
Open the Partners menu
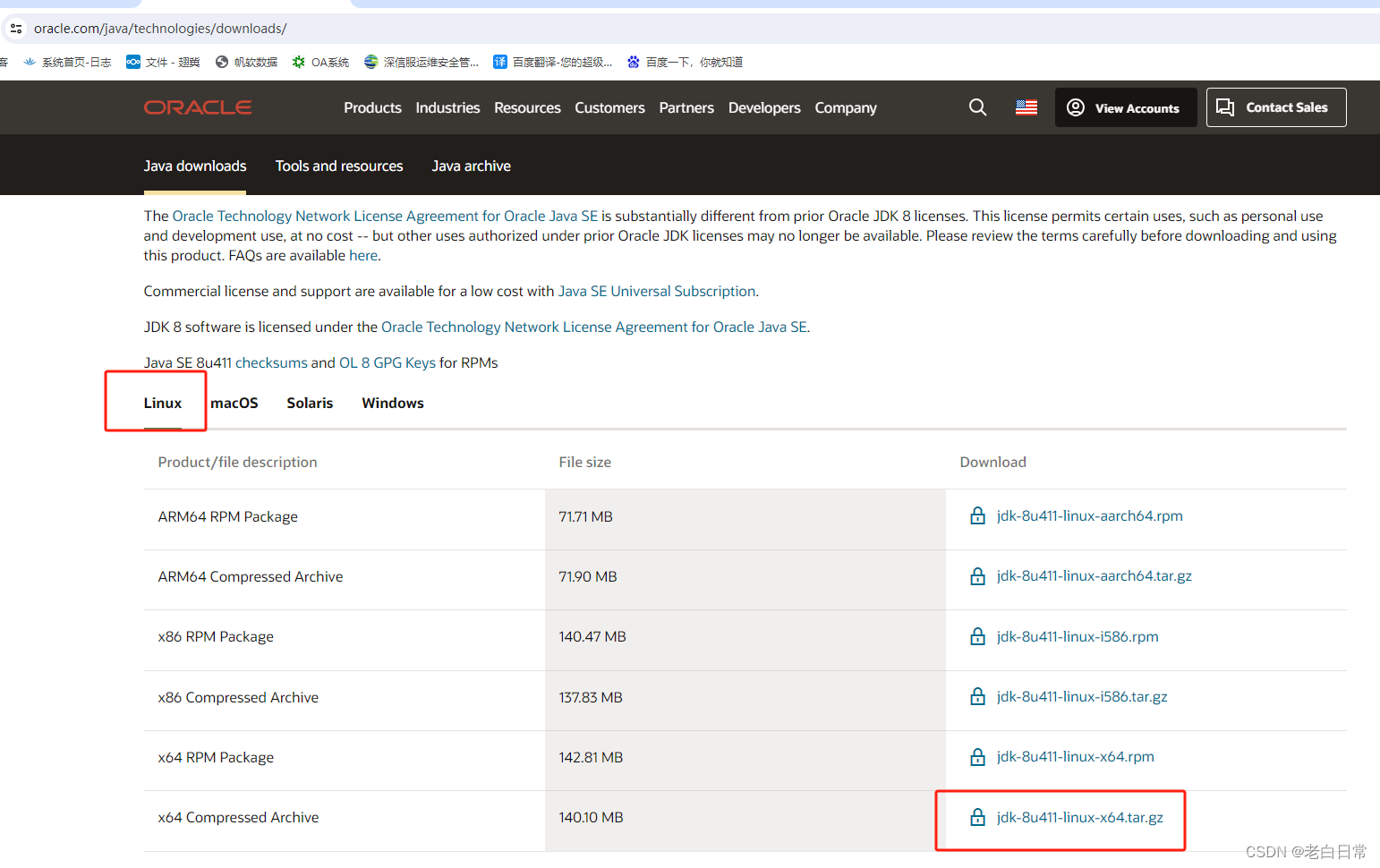(686, 107)
